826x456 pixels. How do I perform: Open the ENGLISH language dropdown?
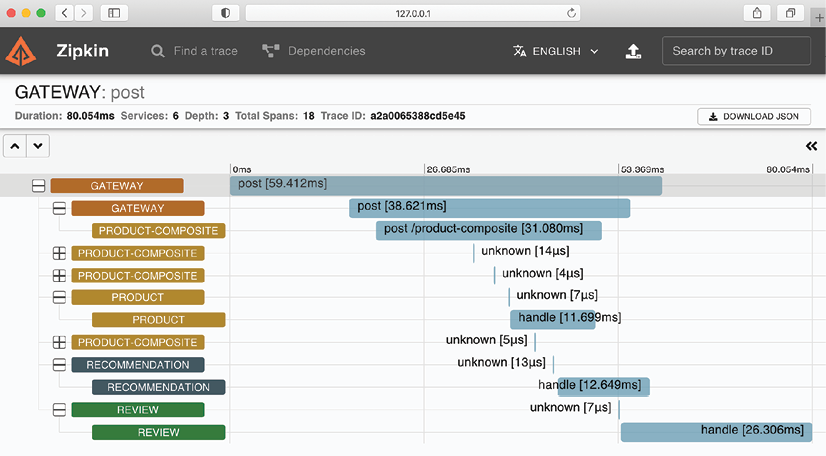pyautogui.click(x=556, y=51)
